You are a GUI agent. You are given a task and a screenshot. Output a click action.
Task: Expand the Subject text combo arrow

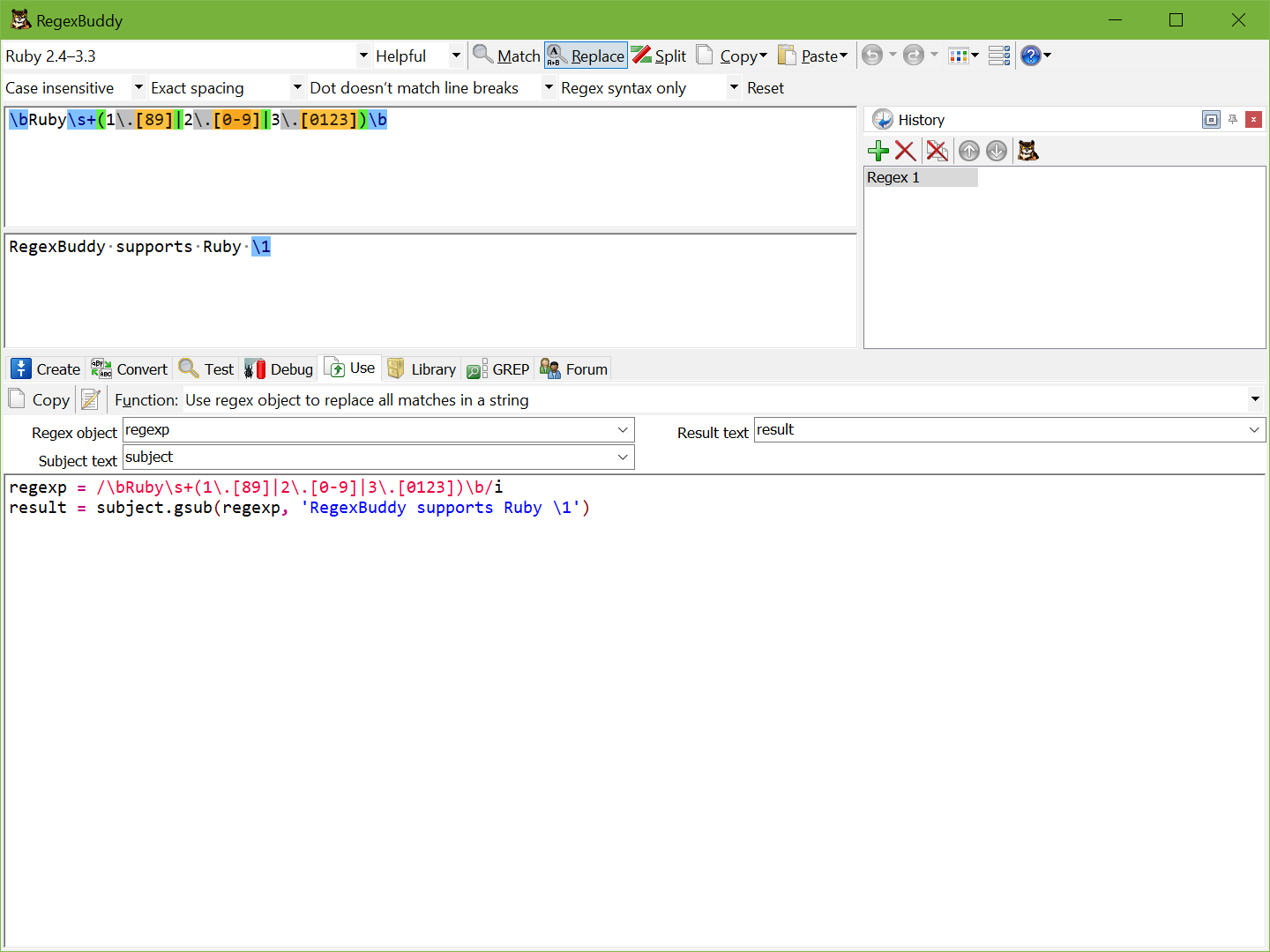624,457
